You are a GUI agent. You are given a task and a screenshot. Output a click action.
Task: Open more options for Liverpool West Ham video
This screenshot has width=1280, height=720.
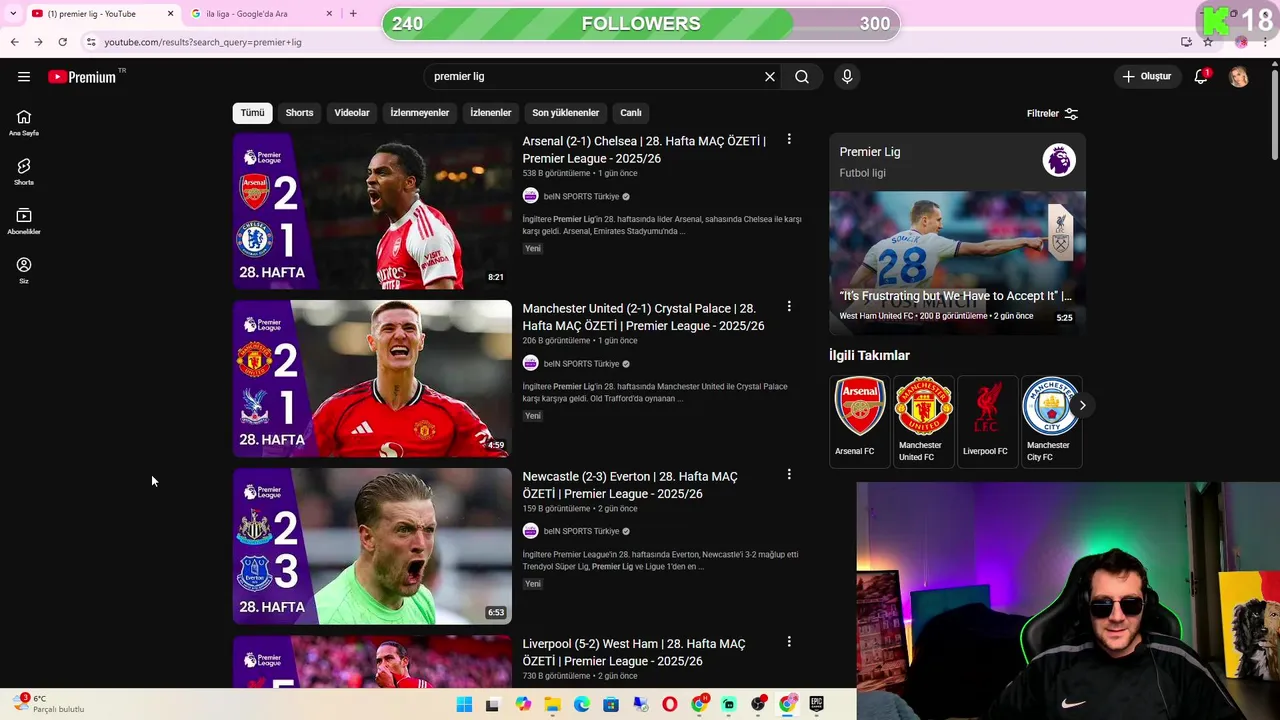(x=789, y=641)
